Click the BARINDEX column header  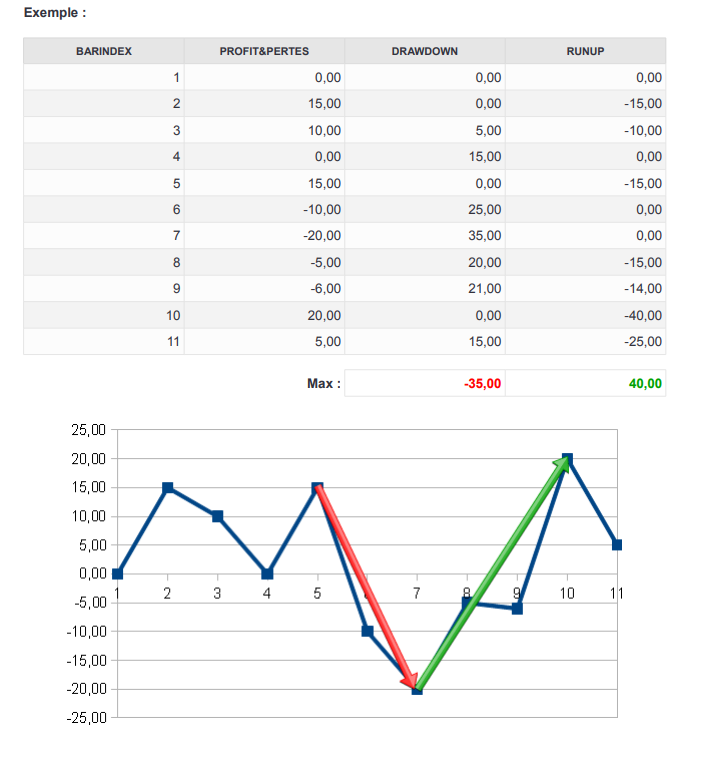tap(104, 51)
